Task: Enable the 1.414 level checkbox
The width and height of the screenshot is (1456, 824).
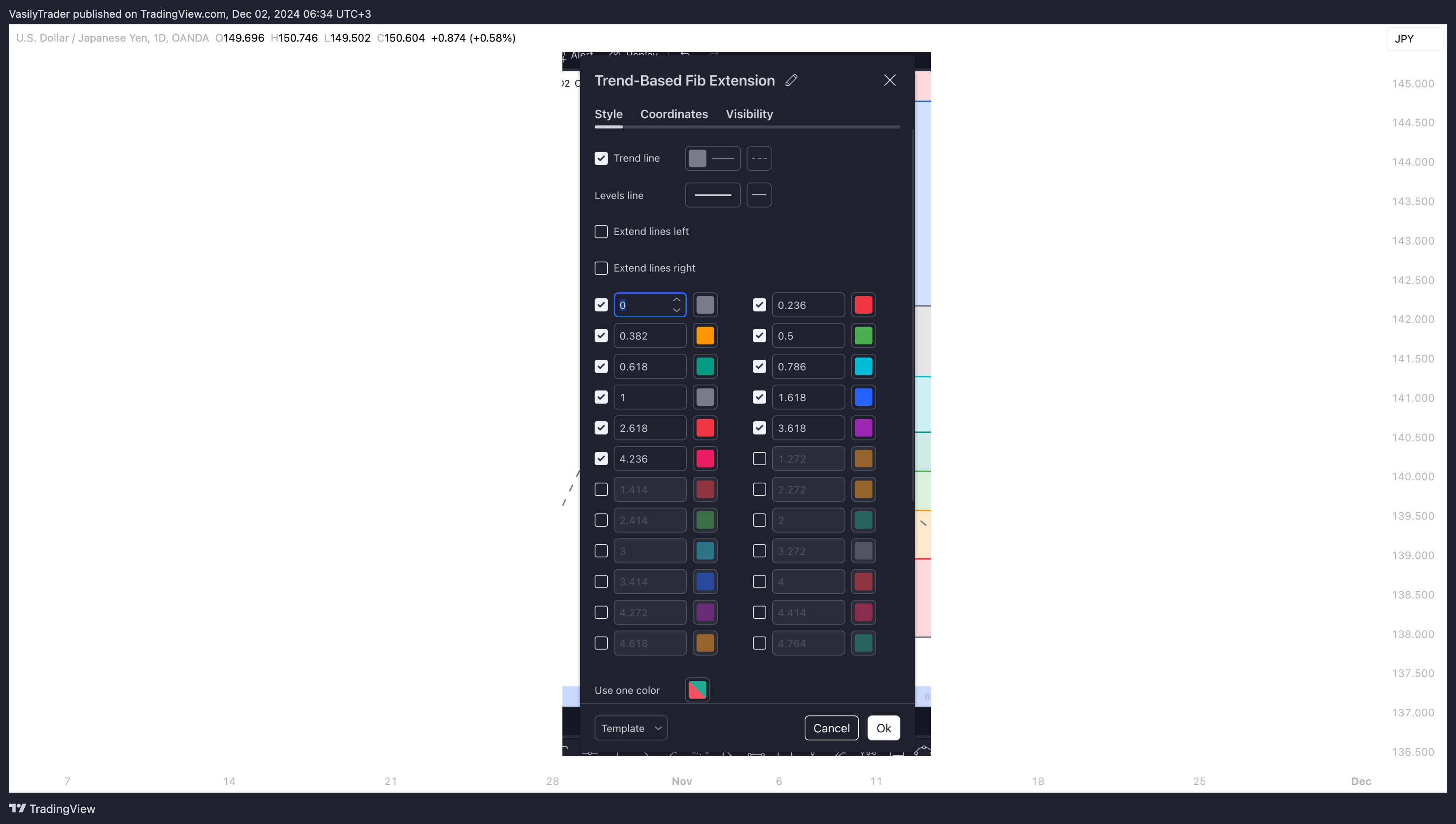Action: coord(601,490)
